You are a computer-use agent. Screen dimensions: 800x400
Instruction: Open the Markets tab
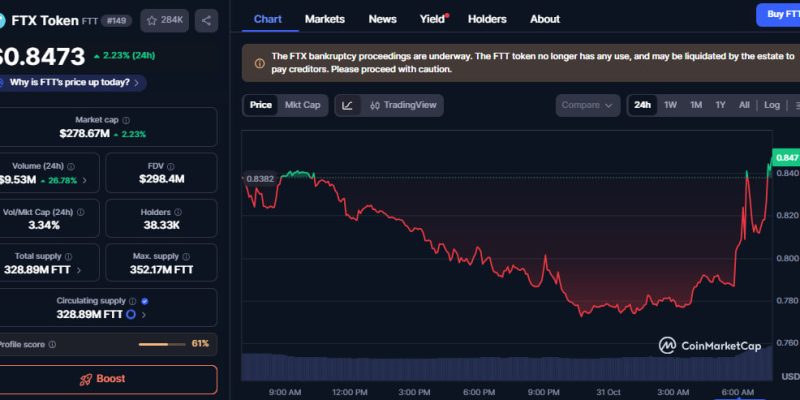pos(324,19)
